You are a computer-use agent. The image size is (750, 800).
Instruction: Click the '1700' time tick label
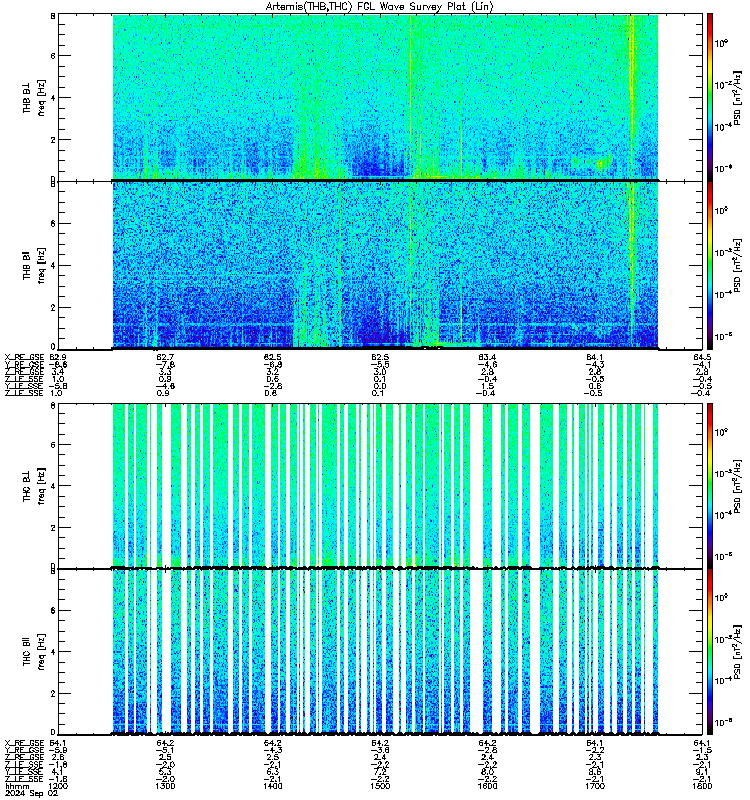point(595,786)
